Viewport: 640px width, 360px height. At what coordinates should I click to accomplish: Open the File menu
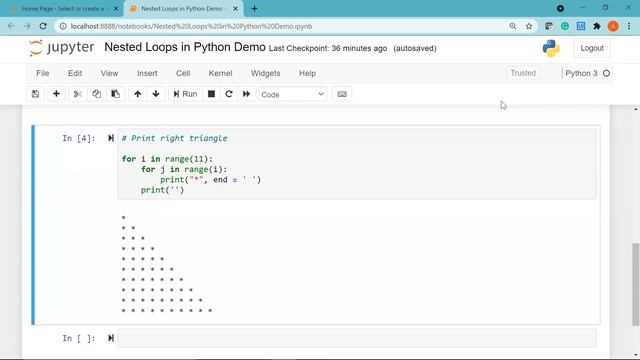coord(42,73)
